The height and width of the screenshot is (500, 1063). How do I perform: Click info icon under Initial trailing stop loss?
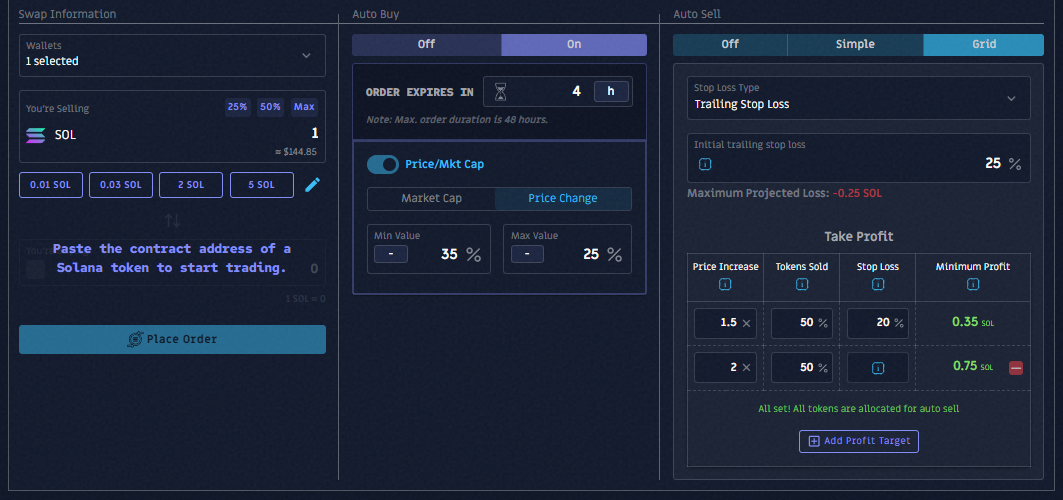click(x=704, y=164)
